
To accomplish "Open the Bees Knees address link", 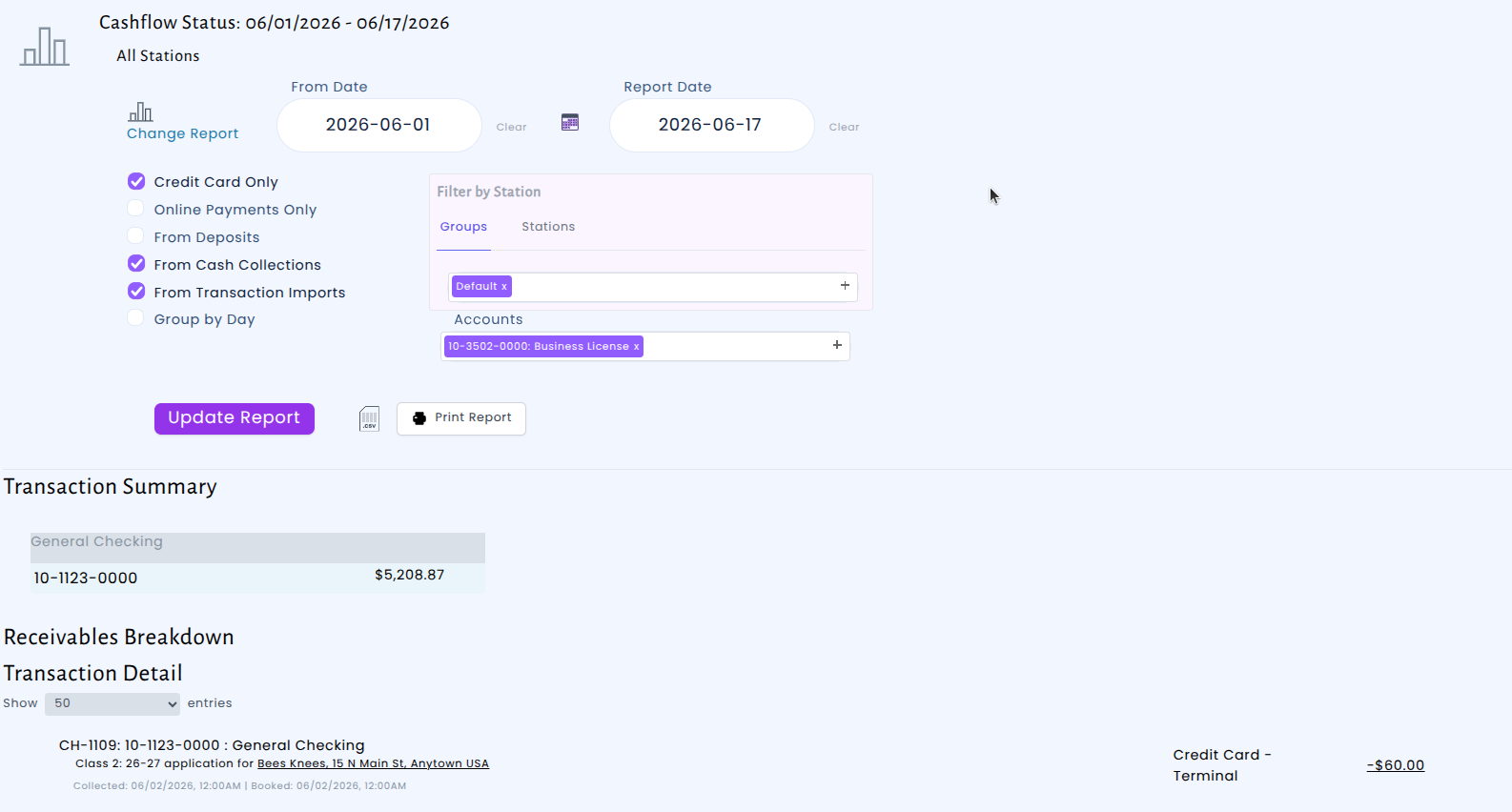I will 373,763.
